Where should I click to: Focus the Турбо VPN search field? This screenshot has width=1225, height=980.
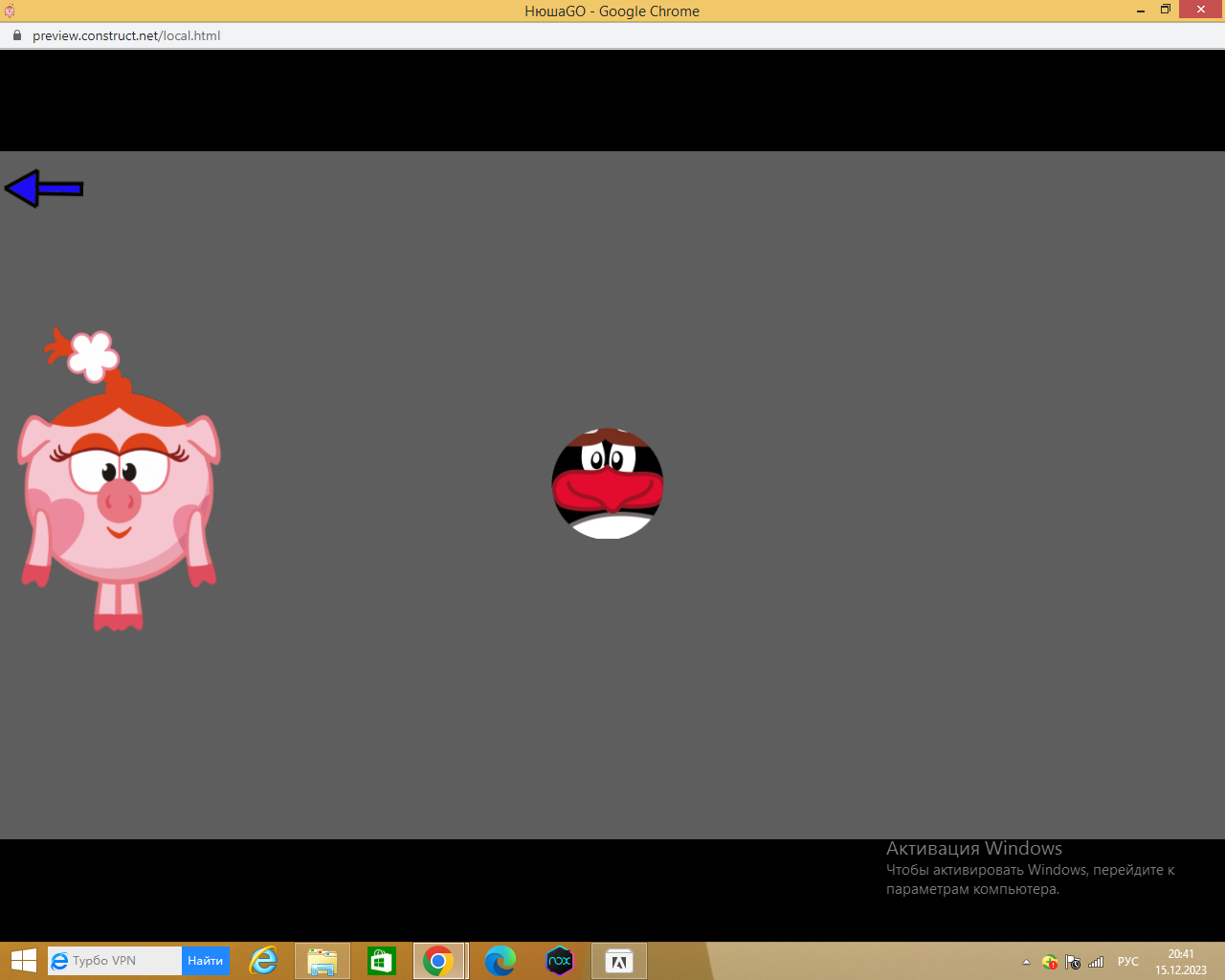coord(115,961)
